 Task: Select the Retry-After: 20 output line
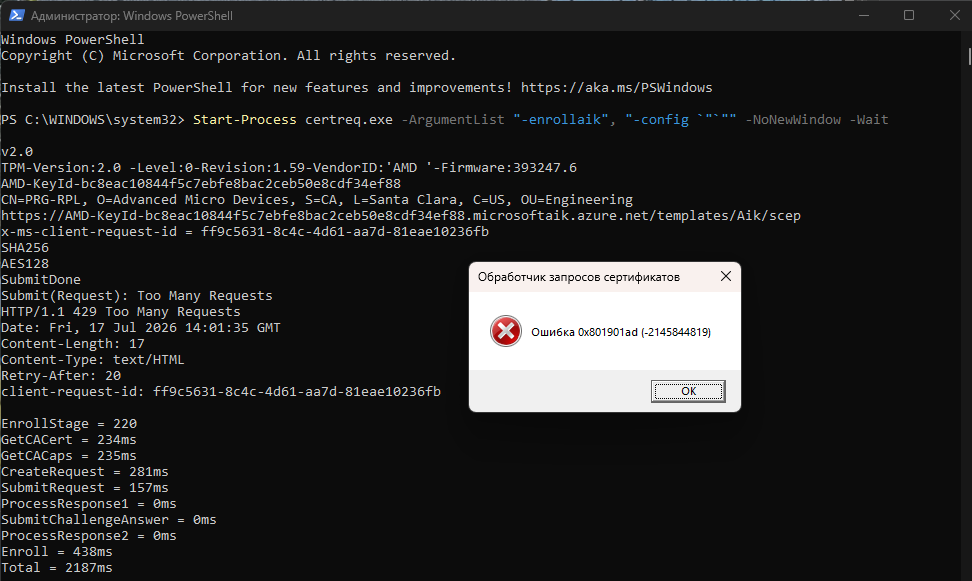tap(61, 376)
